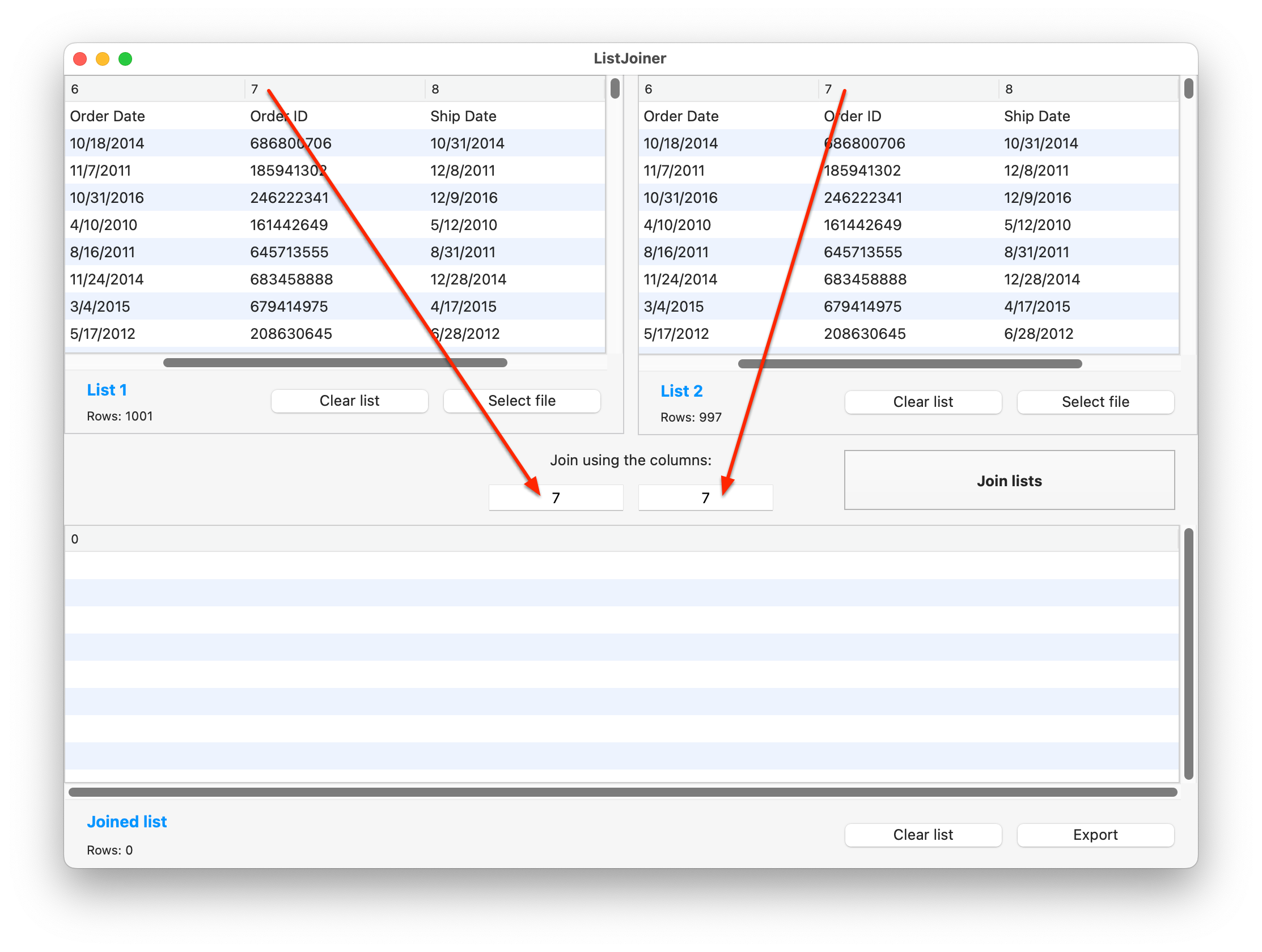Click Select file for List 2

pos(1095,402)
